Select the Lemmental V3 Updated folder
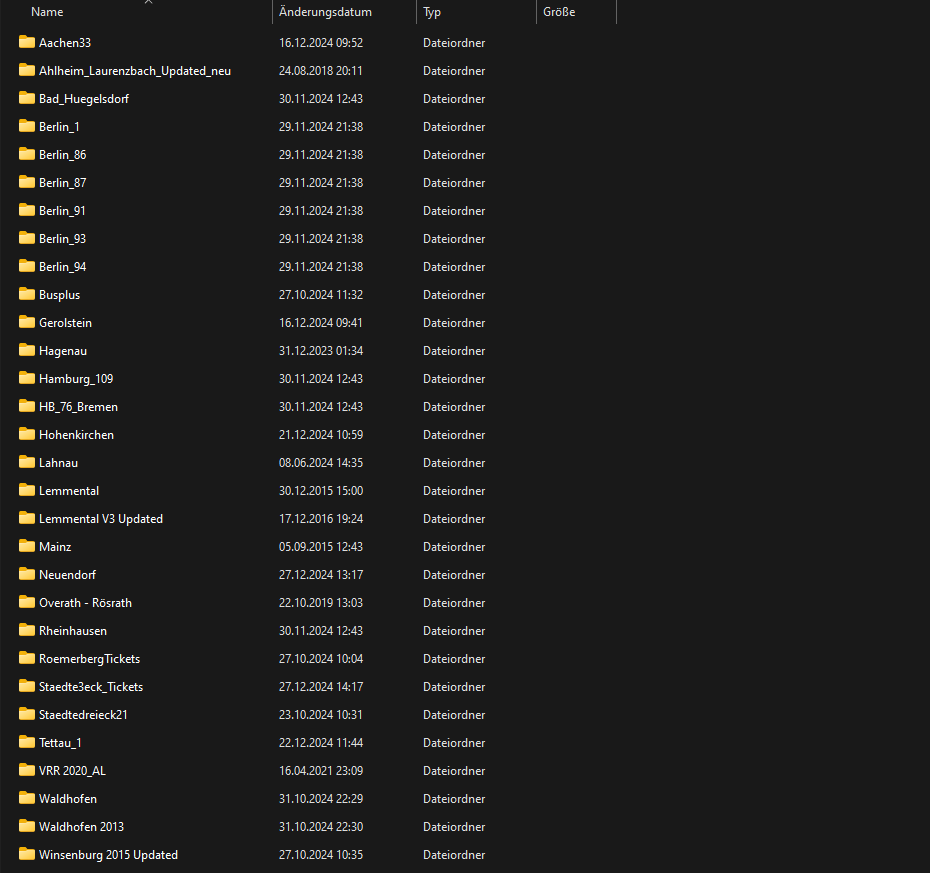The image size is (930, 873). pos(101,519)
